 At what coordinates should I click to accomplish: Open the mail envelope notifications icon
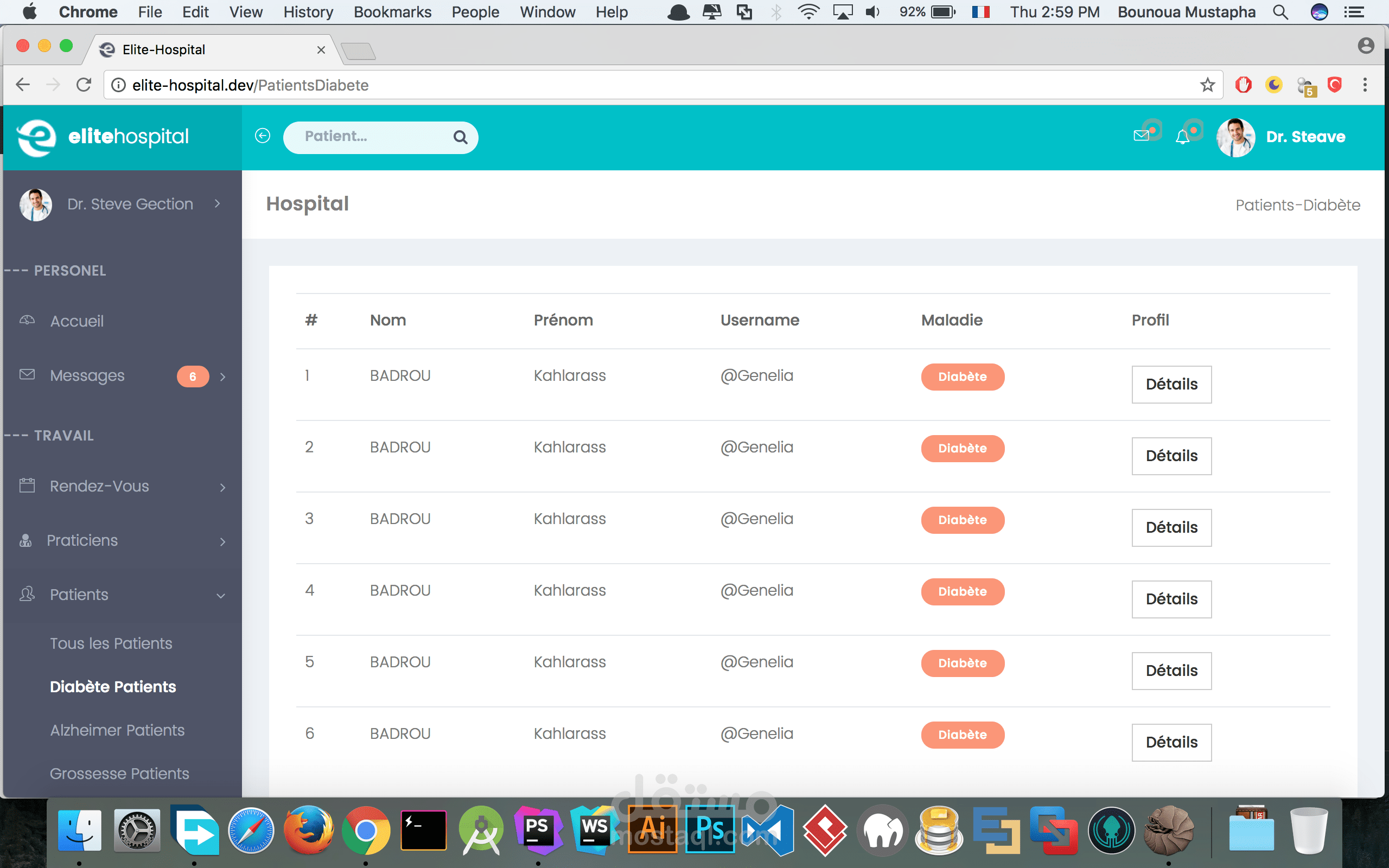1141,136
